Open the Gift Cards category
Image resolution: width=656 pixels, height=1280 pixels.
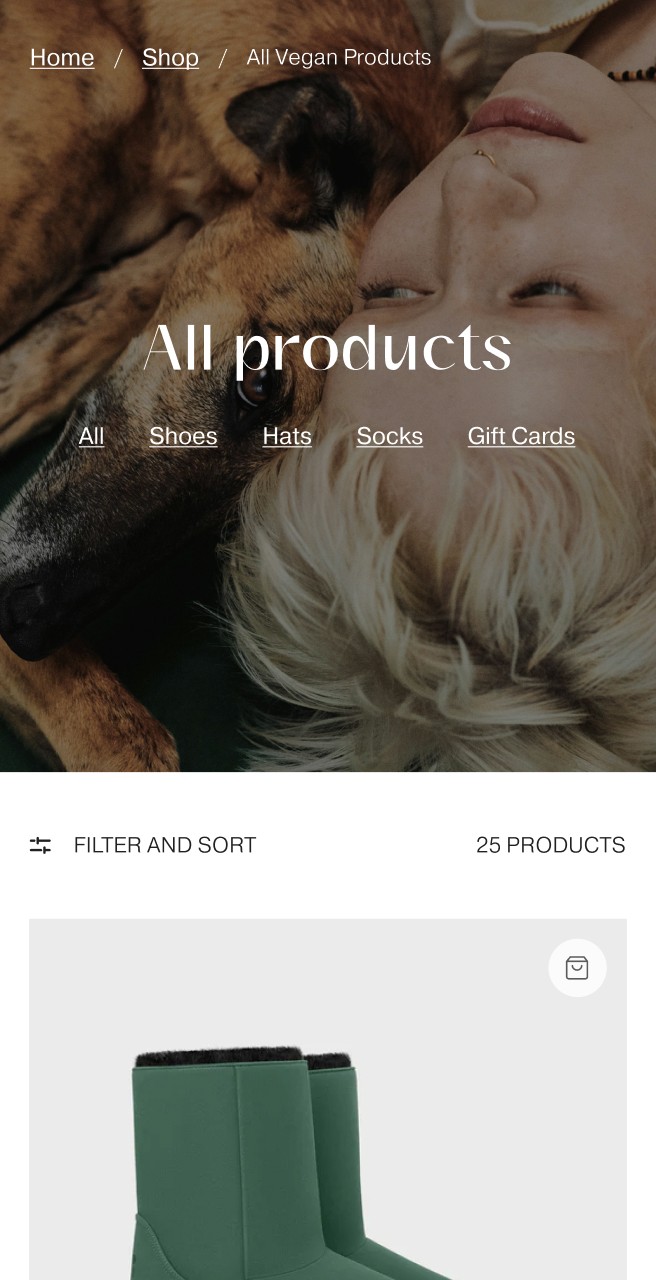[x=521, y=436]
